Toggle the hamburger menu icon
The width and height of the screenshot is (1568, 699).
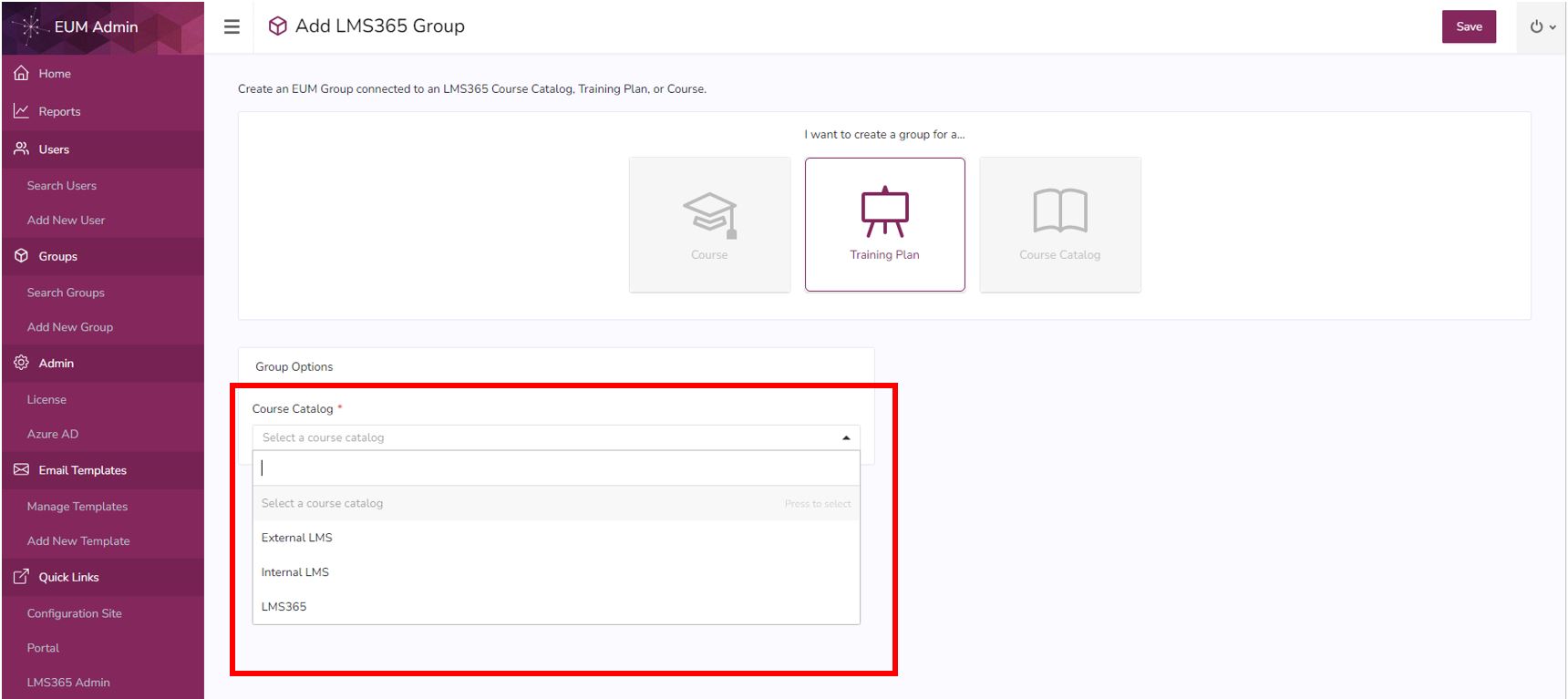click(232, 26)
